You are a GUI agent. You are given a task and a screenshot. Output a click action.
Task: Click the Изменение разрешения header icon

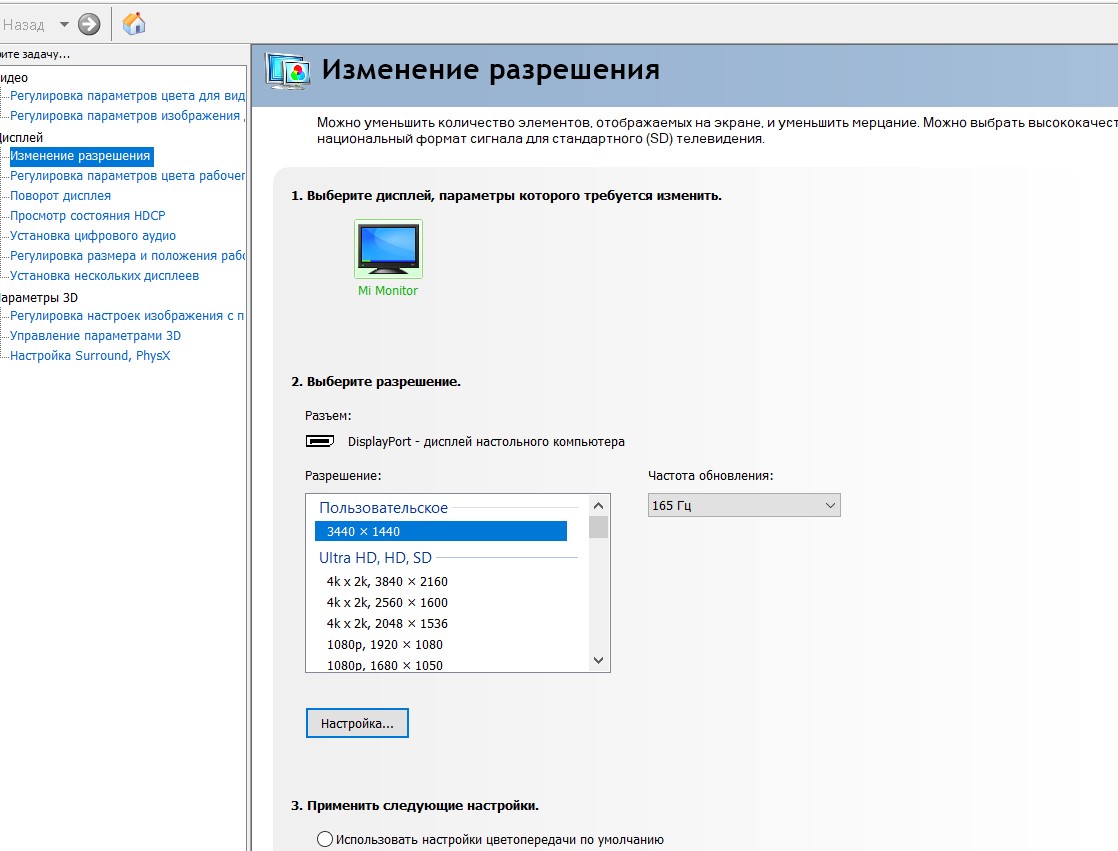[286, 70]
